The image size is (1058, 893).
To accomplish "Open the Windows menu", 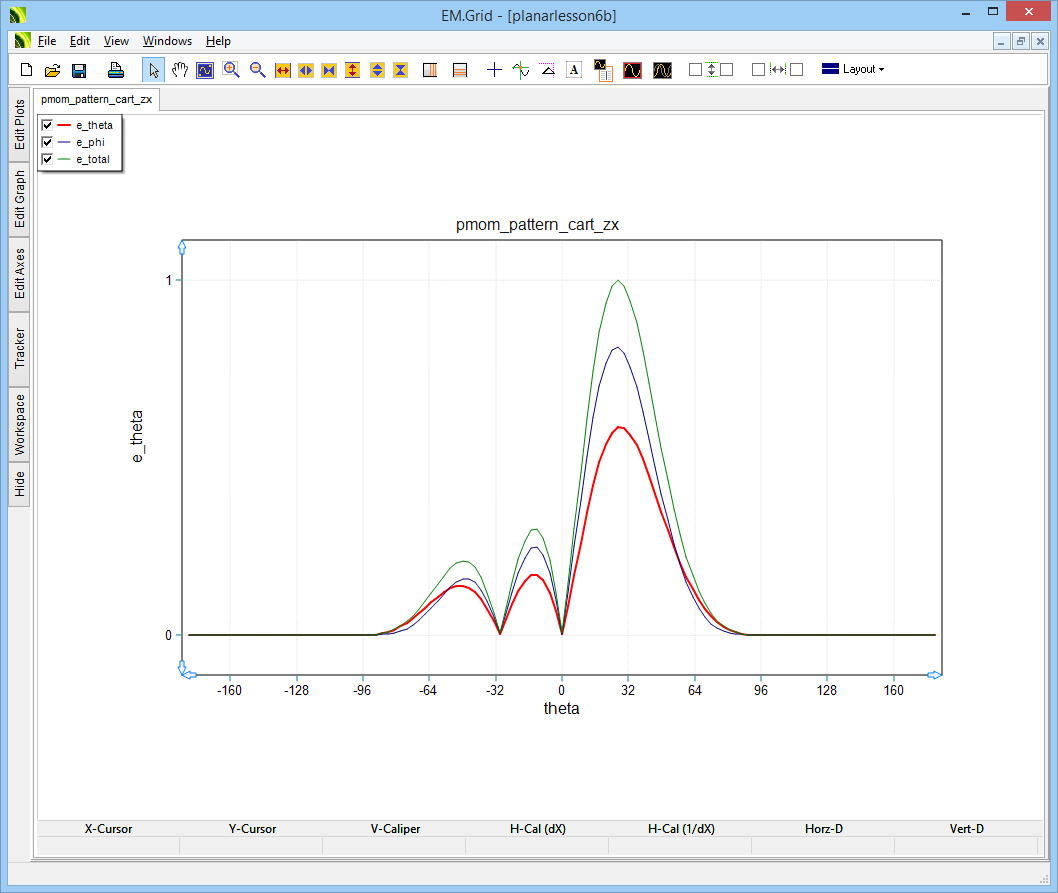I will tap(167, 41).
